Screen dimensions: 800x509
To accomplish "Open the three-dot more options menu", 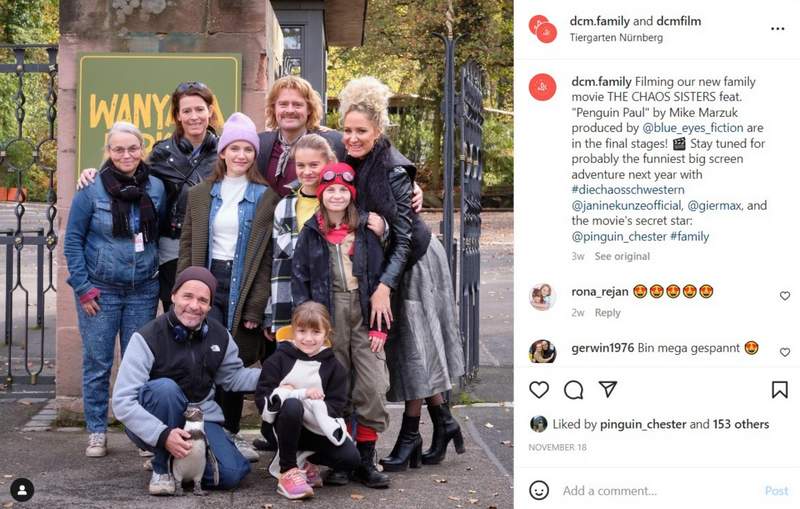I will coord(778,29).
